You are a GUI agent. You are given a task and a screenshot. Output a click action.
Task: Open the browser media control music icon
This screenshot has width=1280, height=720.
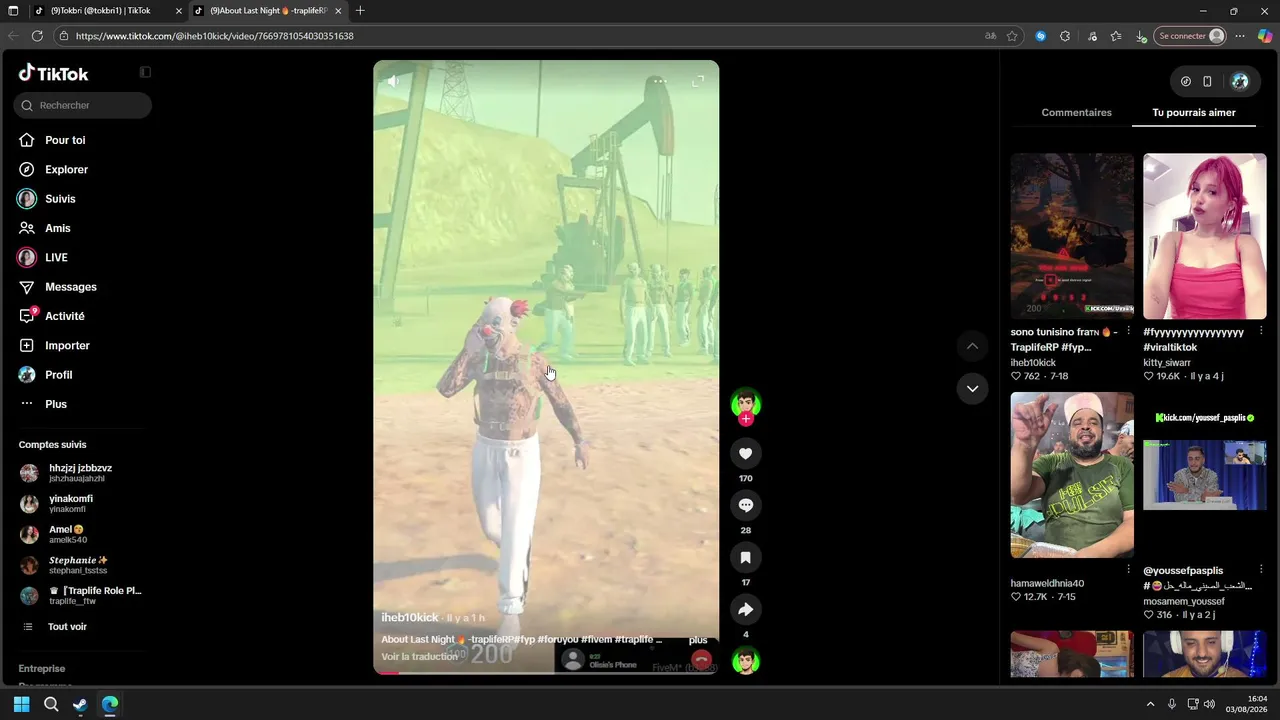(x=1090, y=36)
